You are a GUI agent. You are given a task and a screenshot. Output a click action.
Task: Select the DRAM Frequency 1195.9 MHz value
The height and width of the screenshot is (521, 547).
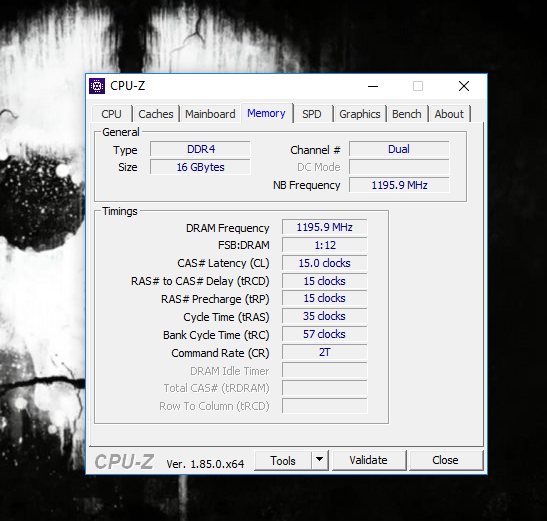pyautogui.click(x=324, y=227)
